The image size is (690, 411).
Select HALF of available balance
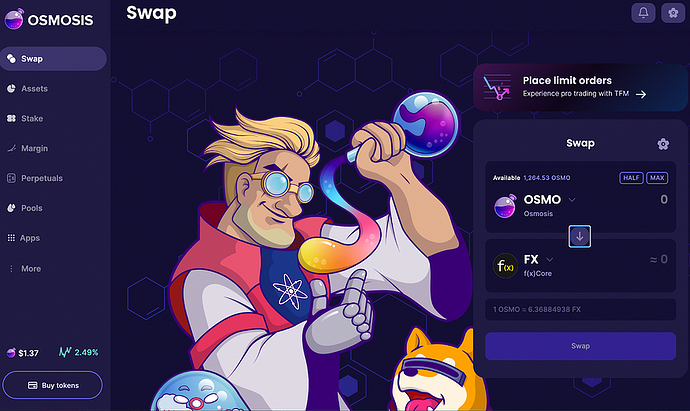click(x=631, y=178)
